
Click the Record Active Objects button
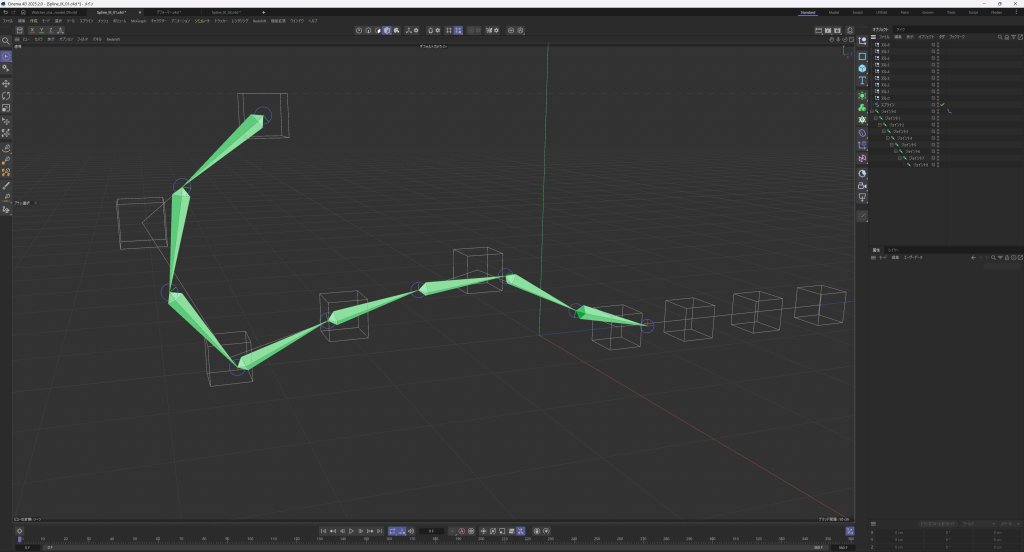coord(452,531)
